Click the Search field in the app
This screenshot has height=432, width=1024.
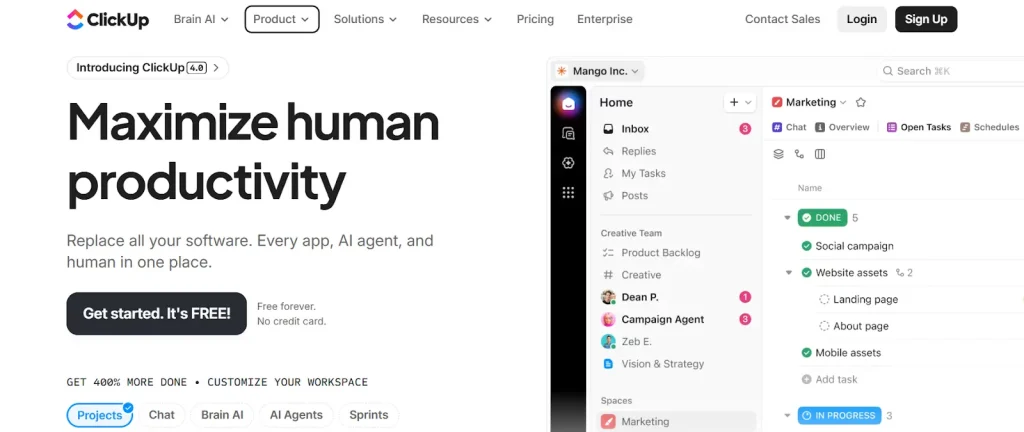(950, 71)
